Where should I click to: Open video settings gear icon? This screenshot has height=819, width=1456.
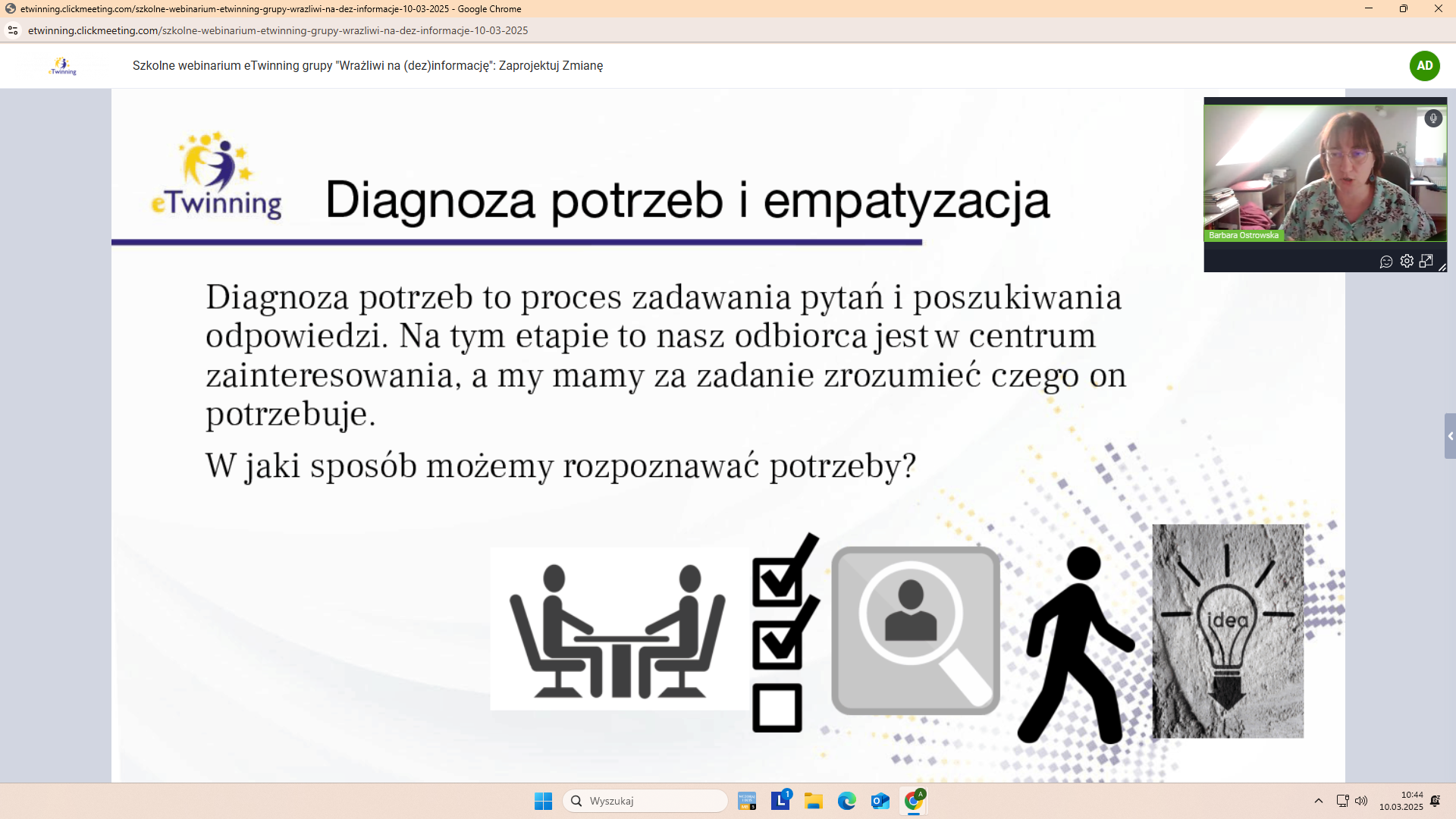click(x=1407, y=261)
